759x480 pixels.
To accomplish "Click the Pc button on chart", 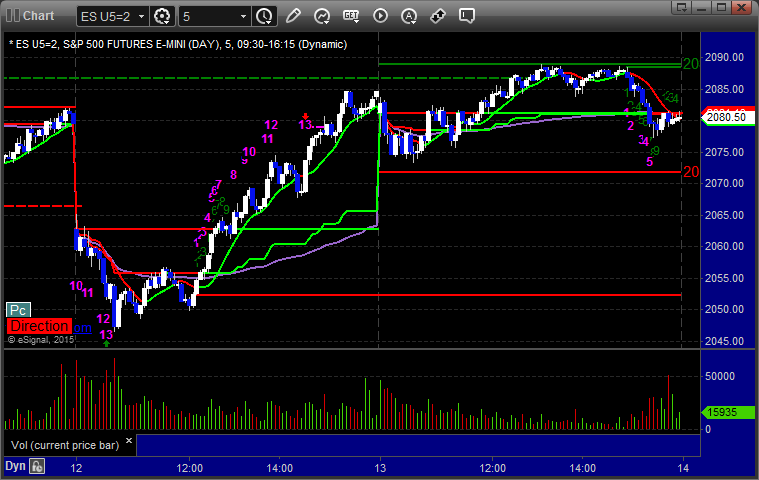I will [x=18, y=310].
